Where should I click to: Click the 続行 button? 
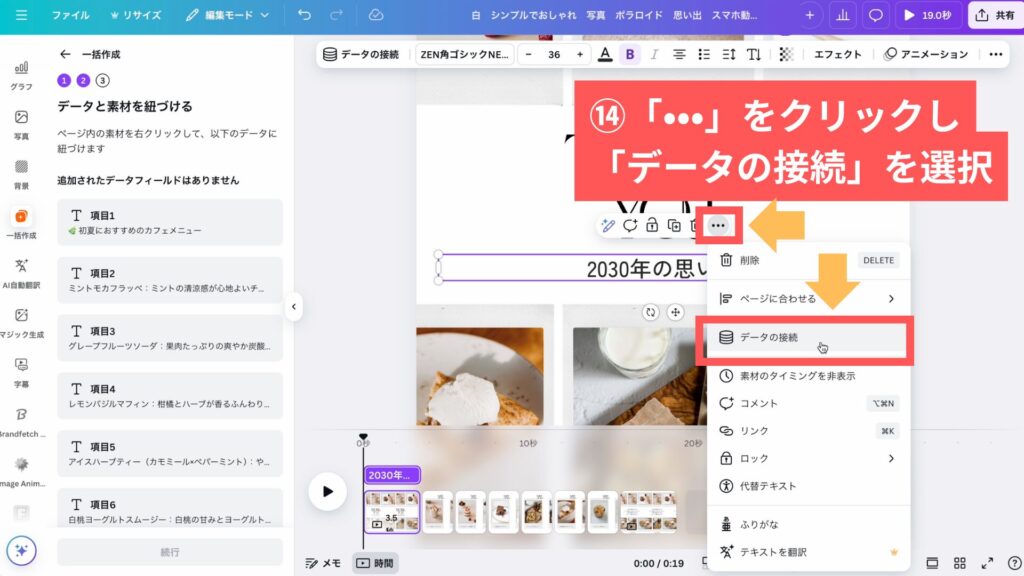(170, 552)
